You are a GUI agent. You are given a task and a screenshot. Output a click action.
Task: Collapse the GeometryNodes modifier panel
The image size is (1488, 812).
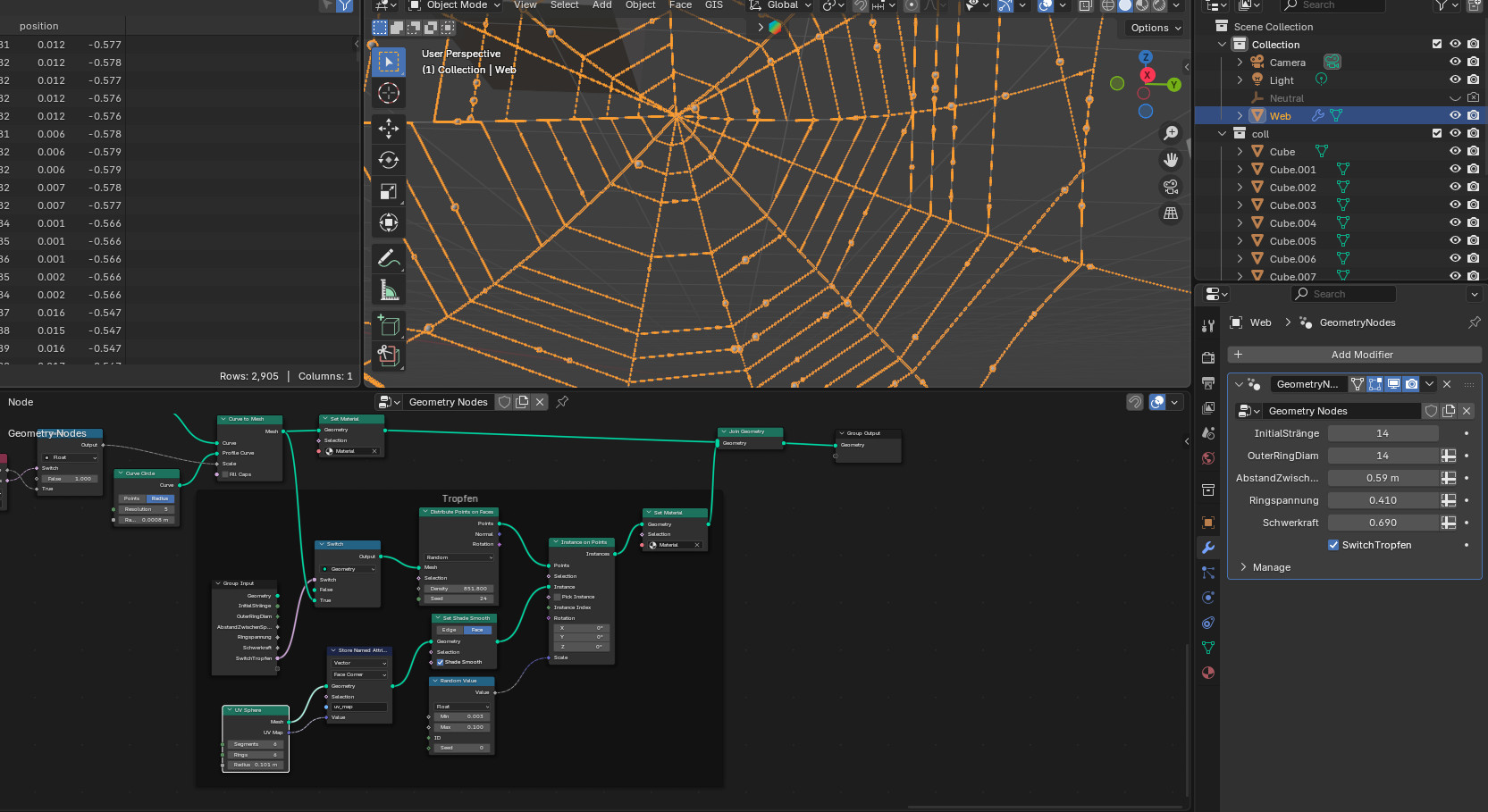click(1239, 384)
